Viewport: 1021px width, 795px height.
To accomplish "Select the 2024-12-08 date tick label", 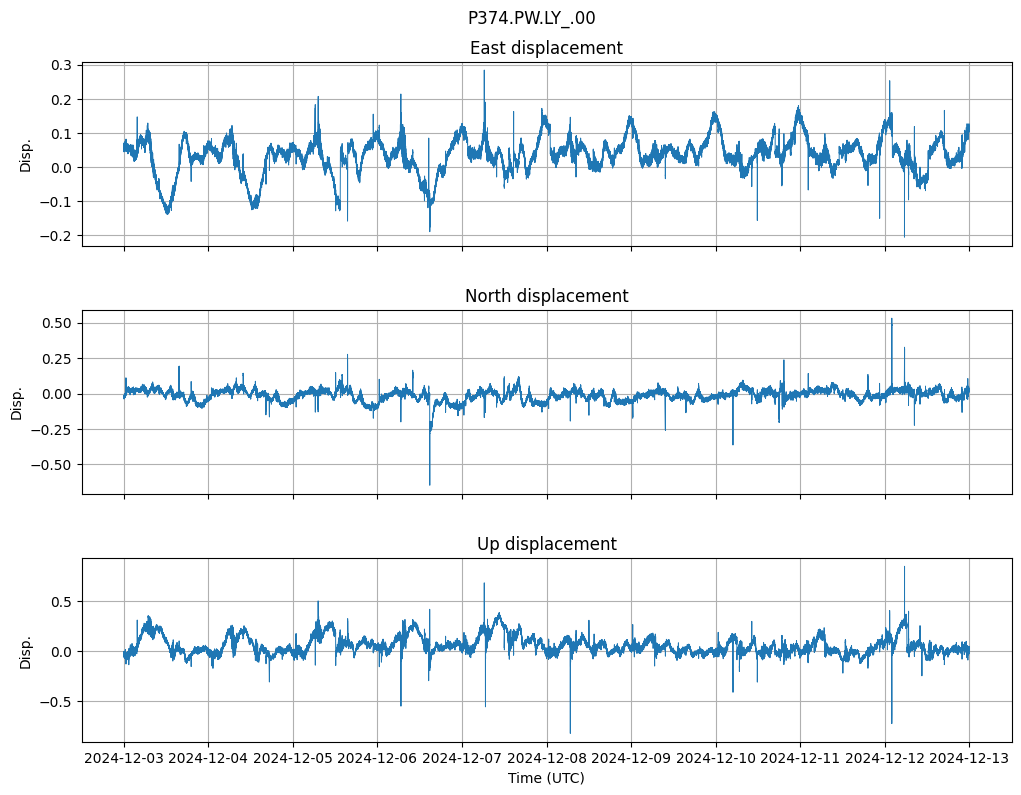I will tap(547, 759).
